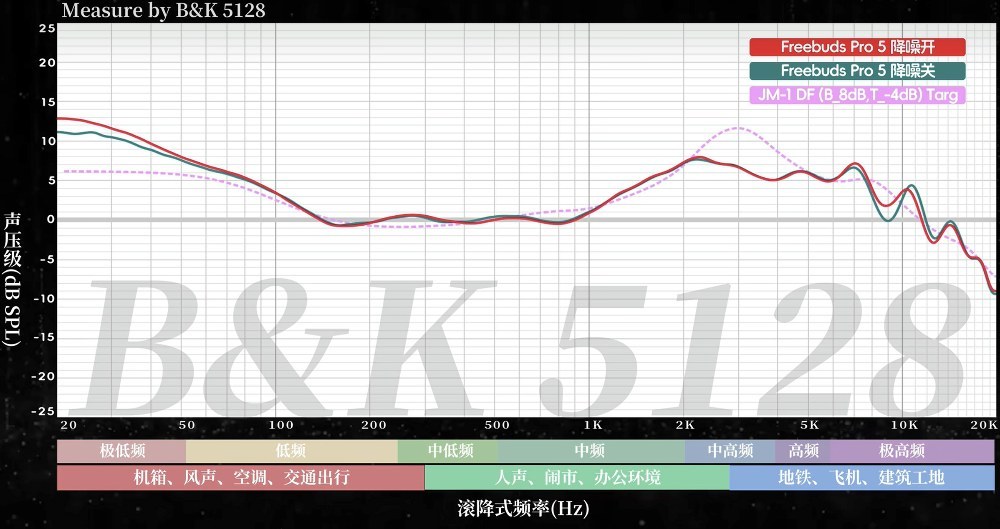
Task: Click the 200 frequency axis label
Action: point(374,425)
